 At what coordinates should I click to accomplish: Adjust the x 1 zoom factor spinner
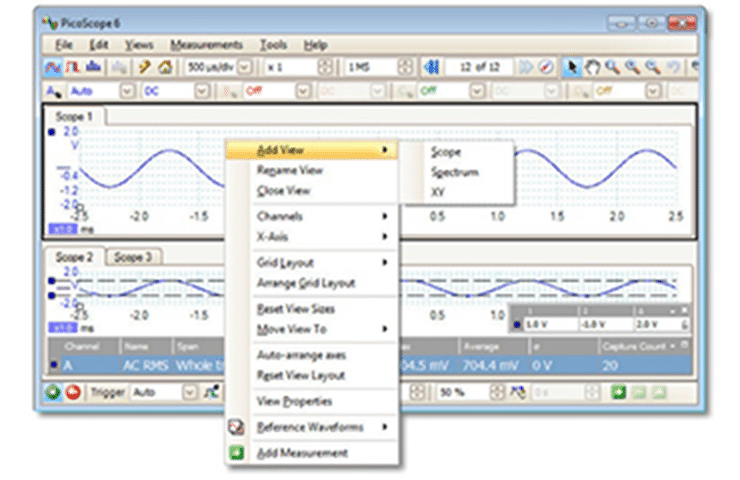325,67
